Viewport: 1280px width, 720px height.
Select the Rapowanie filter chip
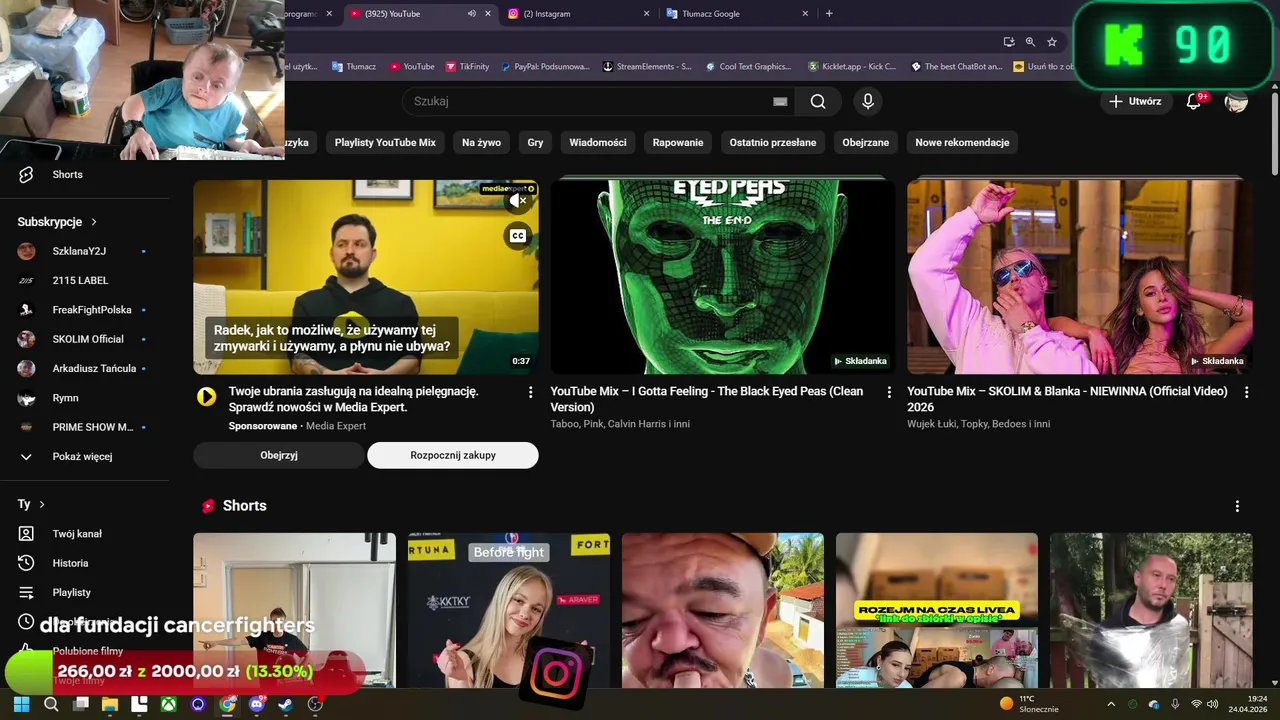(678, 142)
